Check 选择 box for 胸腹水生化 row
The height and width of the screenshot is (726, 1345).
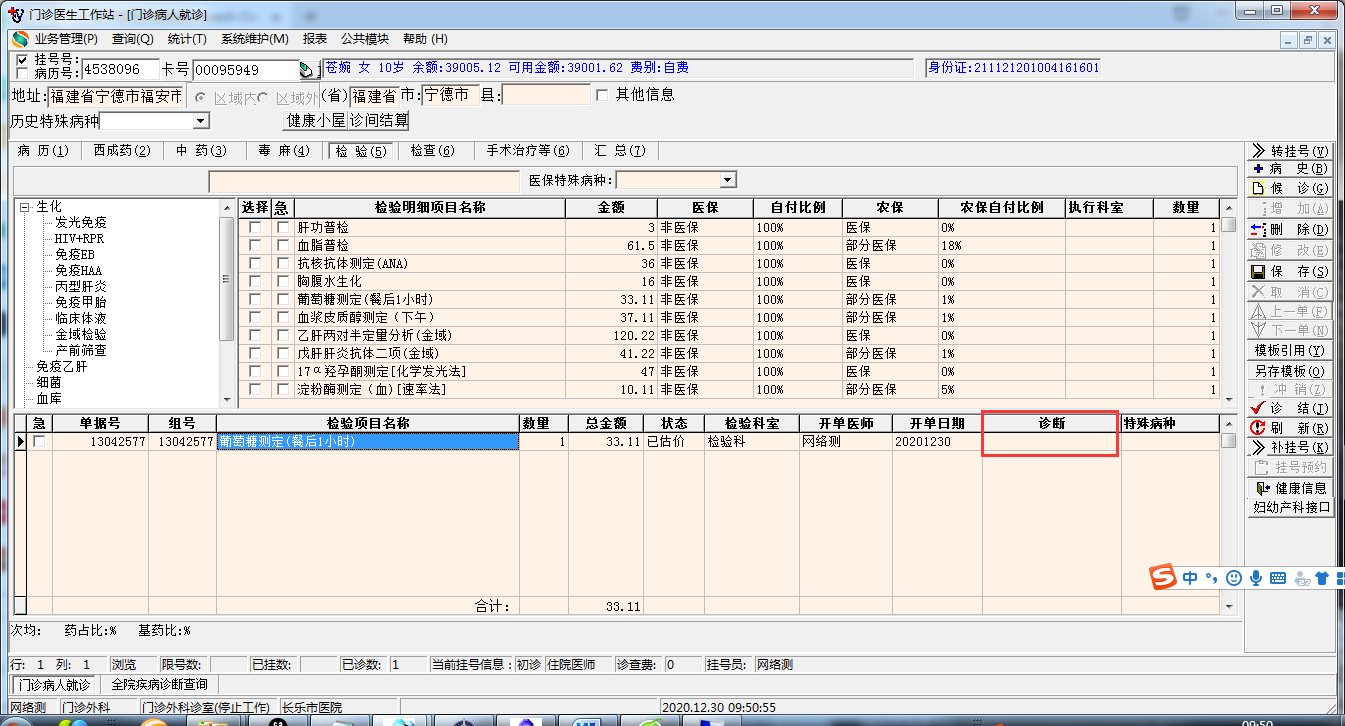coord(255,281)
